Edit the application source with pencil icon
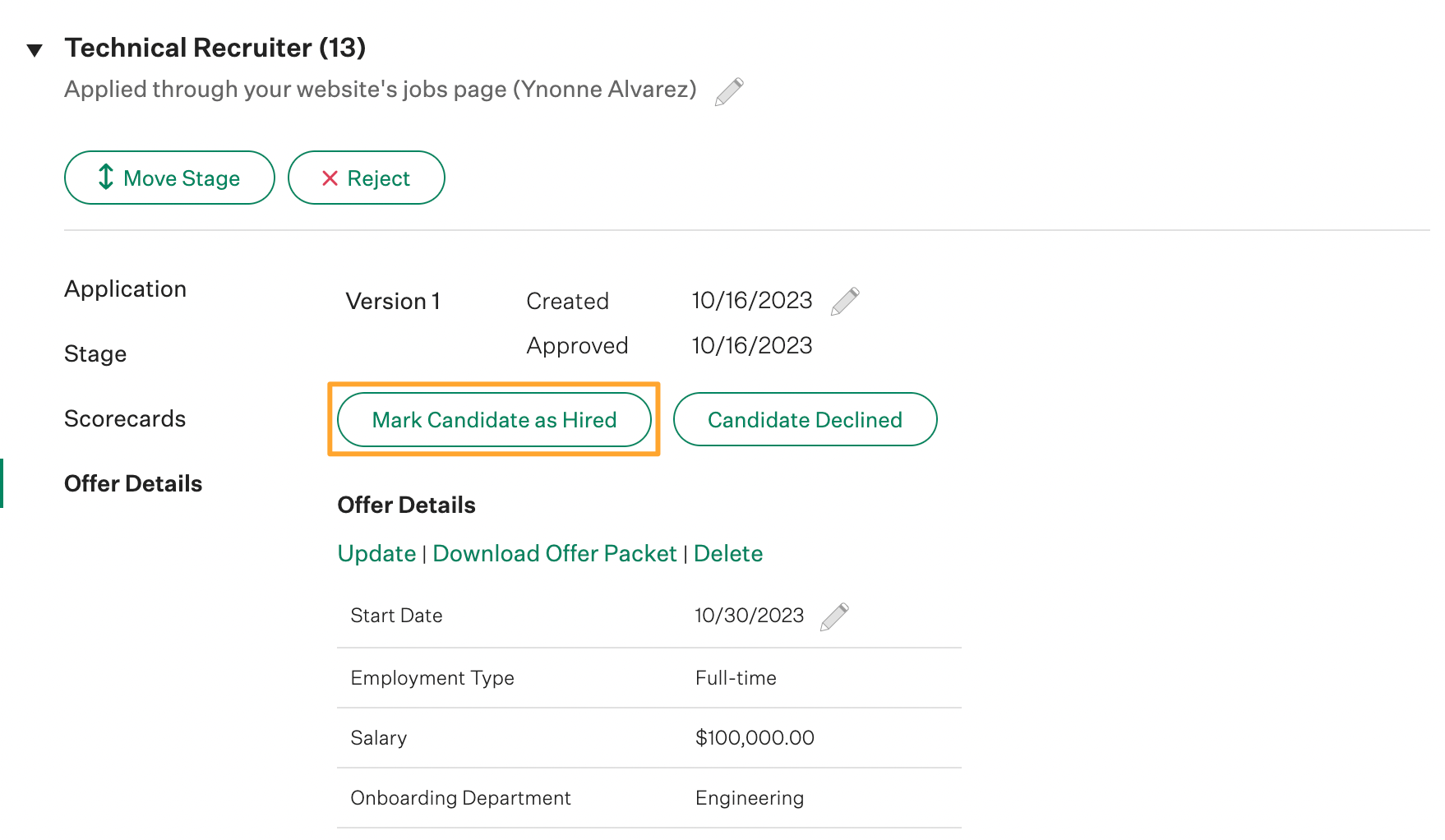 coord(728,91)
